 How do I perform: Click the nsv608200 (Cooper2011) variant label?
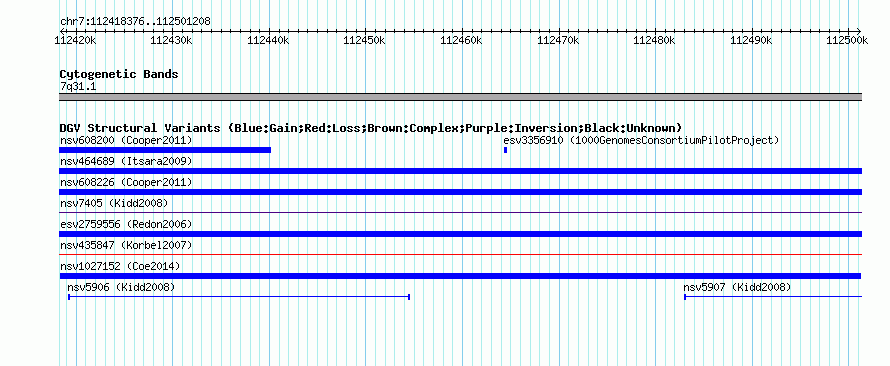pos(126,140)
